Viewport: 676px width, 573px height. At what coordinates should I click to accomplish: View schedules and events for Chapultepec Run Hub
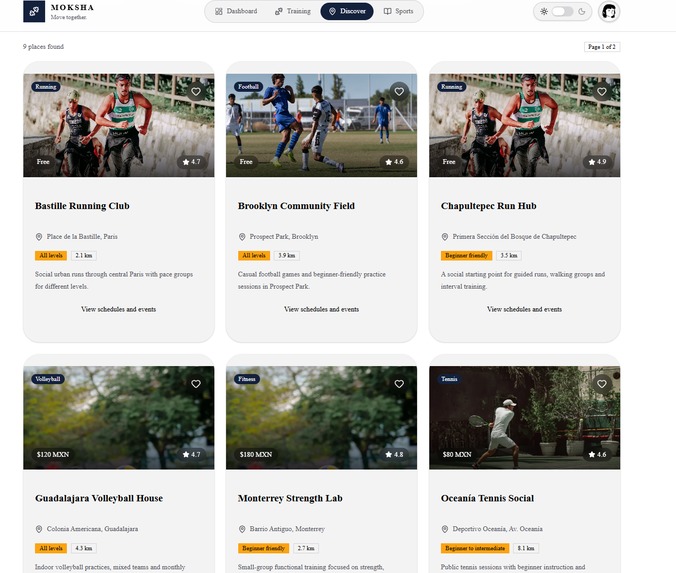pos(524,309)
